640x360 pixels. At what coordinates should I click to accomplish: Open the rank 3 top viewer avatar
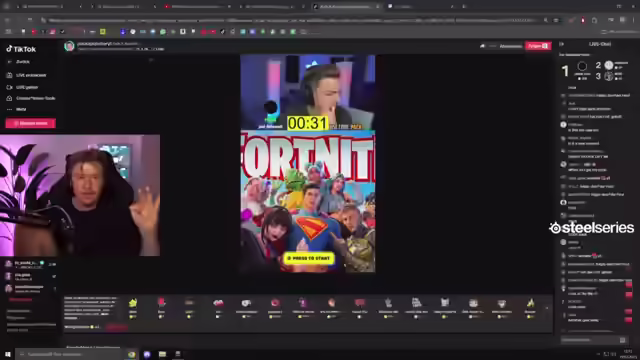coord(609,76)
